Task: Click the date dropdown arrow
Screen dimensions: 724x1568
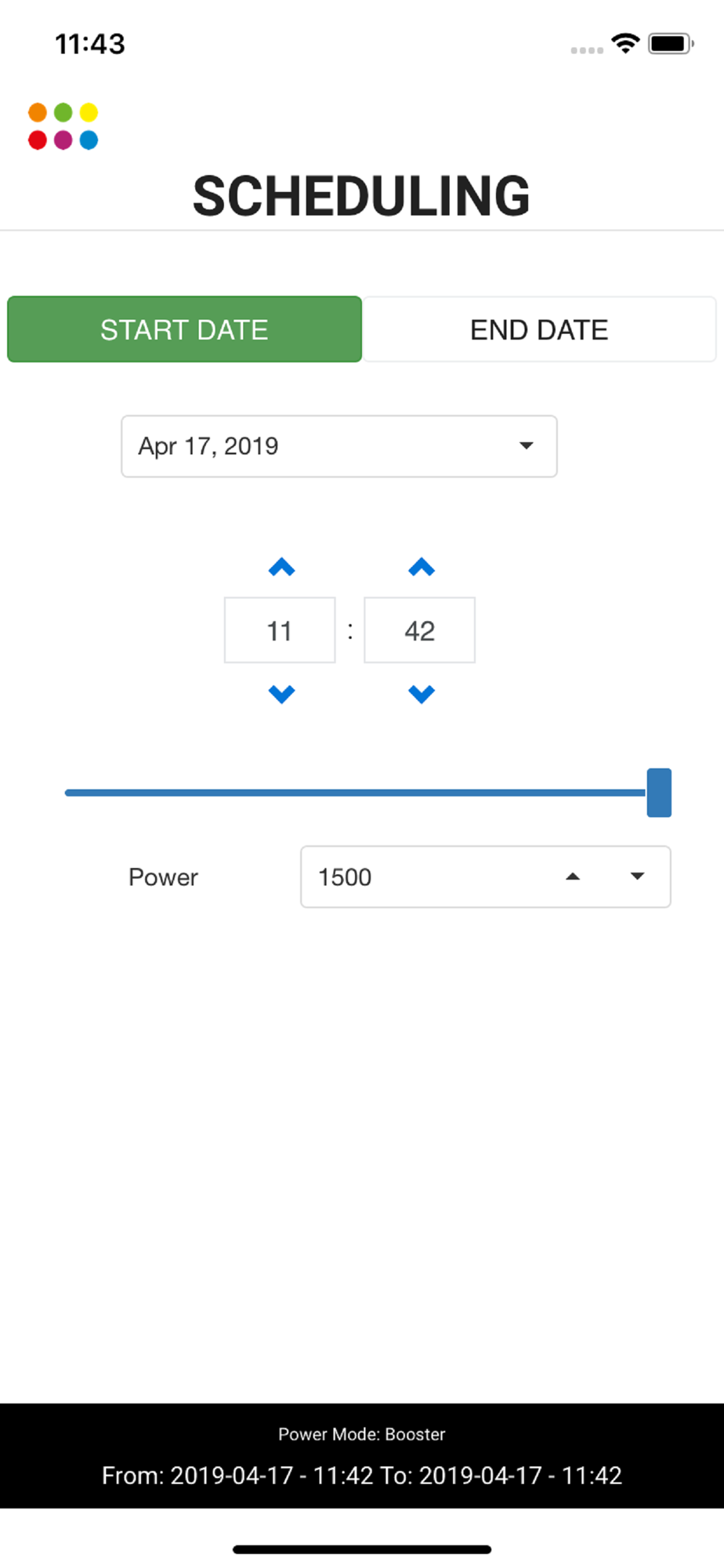Action: point(527,446)
